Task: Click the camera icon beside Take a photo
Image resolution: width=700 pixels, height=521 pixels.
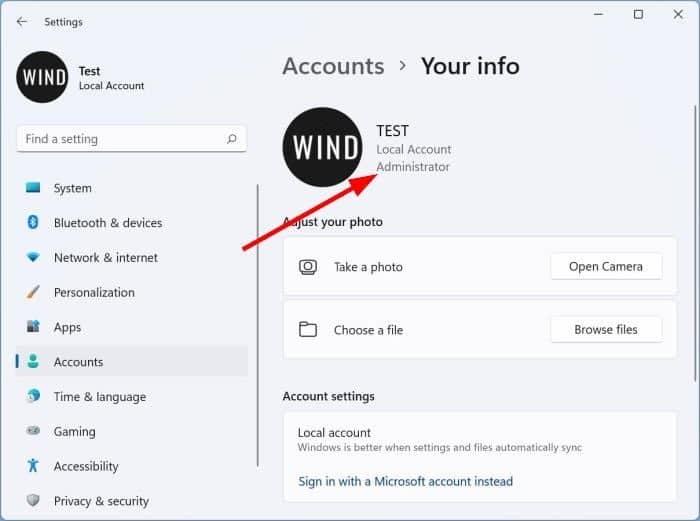Action: [308, 267]
